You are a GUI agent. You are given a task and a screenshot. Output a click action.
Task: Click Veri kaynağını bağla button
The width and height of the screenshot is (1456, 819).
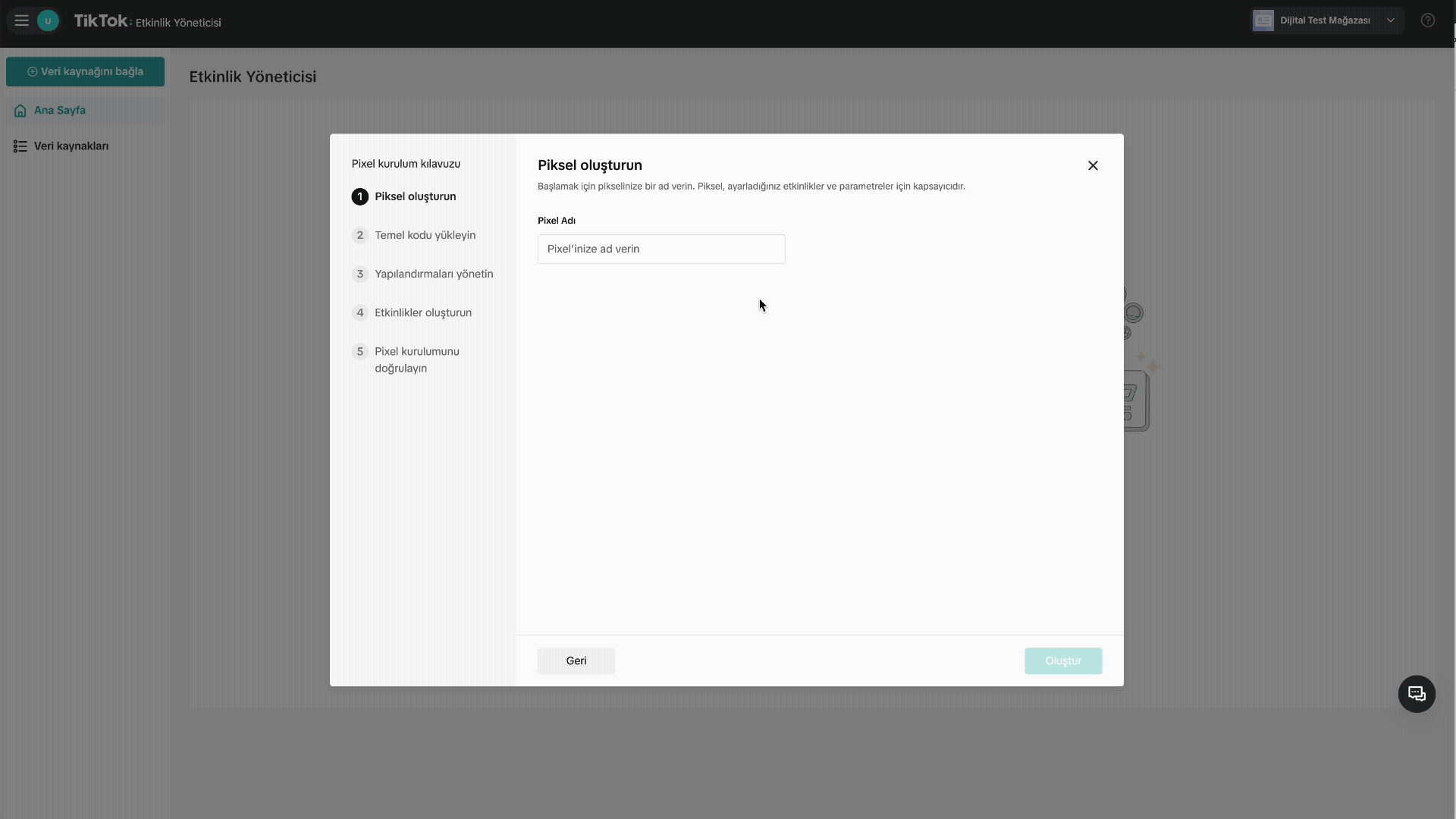click(85, 71)
